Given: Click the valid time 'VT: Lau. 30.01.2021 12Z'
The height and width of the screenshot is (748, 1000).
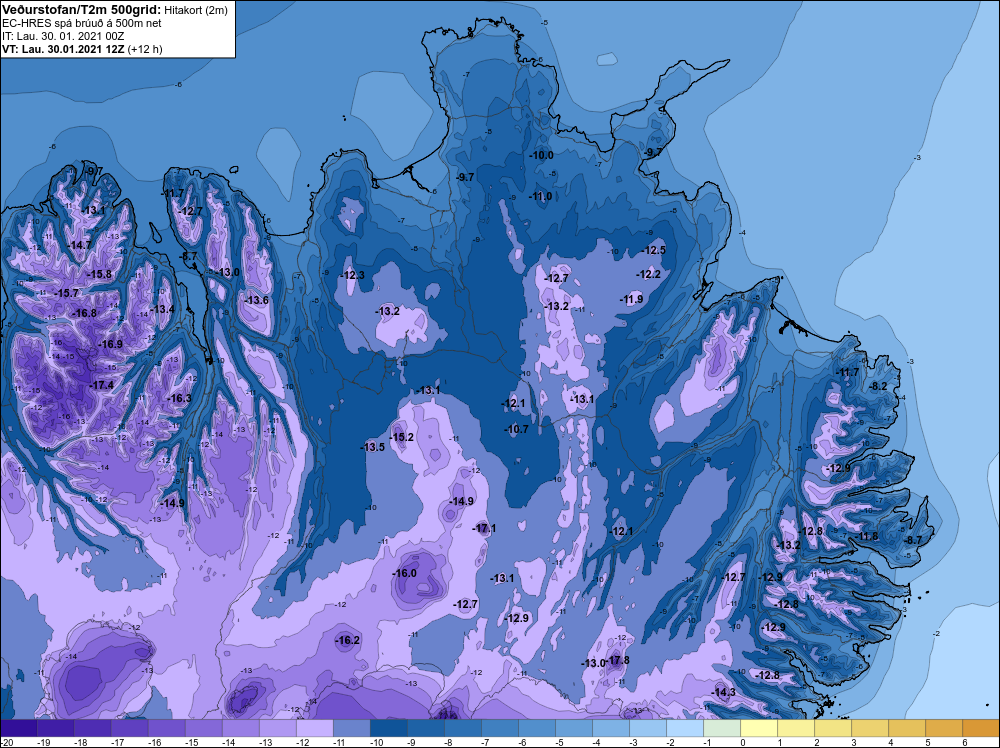Looking at the screenshot, I should pos(63,49).
